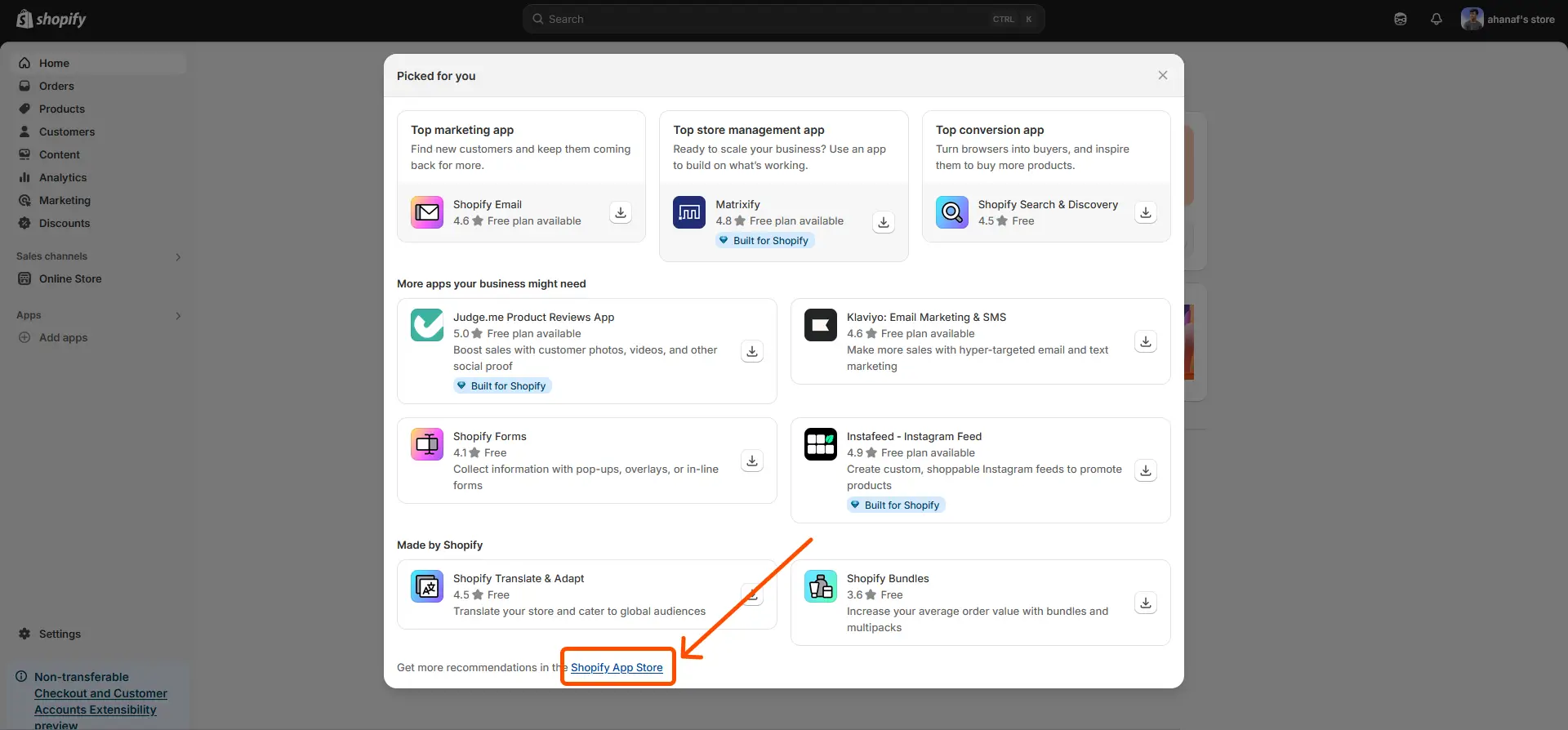Open Discounts in the sidebar

tap(98, 223)
